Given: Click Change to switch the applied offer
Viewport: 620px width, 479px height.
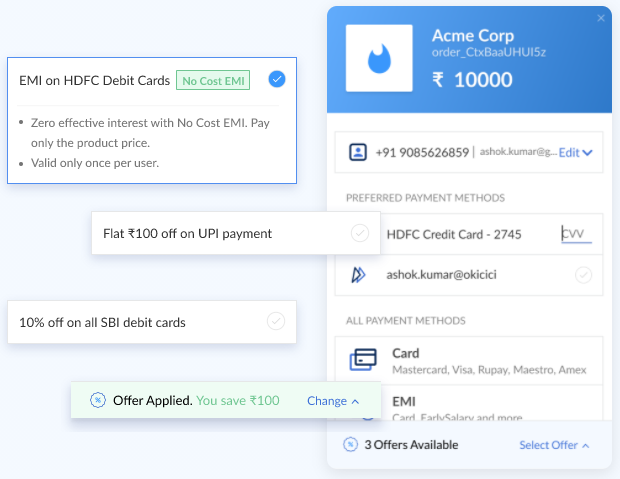Looking at the screenshot, I should coord(333,401).
